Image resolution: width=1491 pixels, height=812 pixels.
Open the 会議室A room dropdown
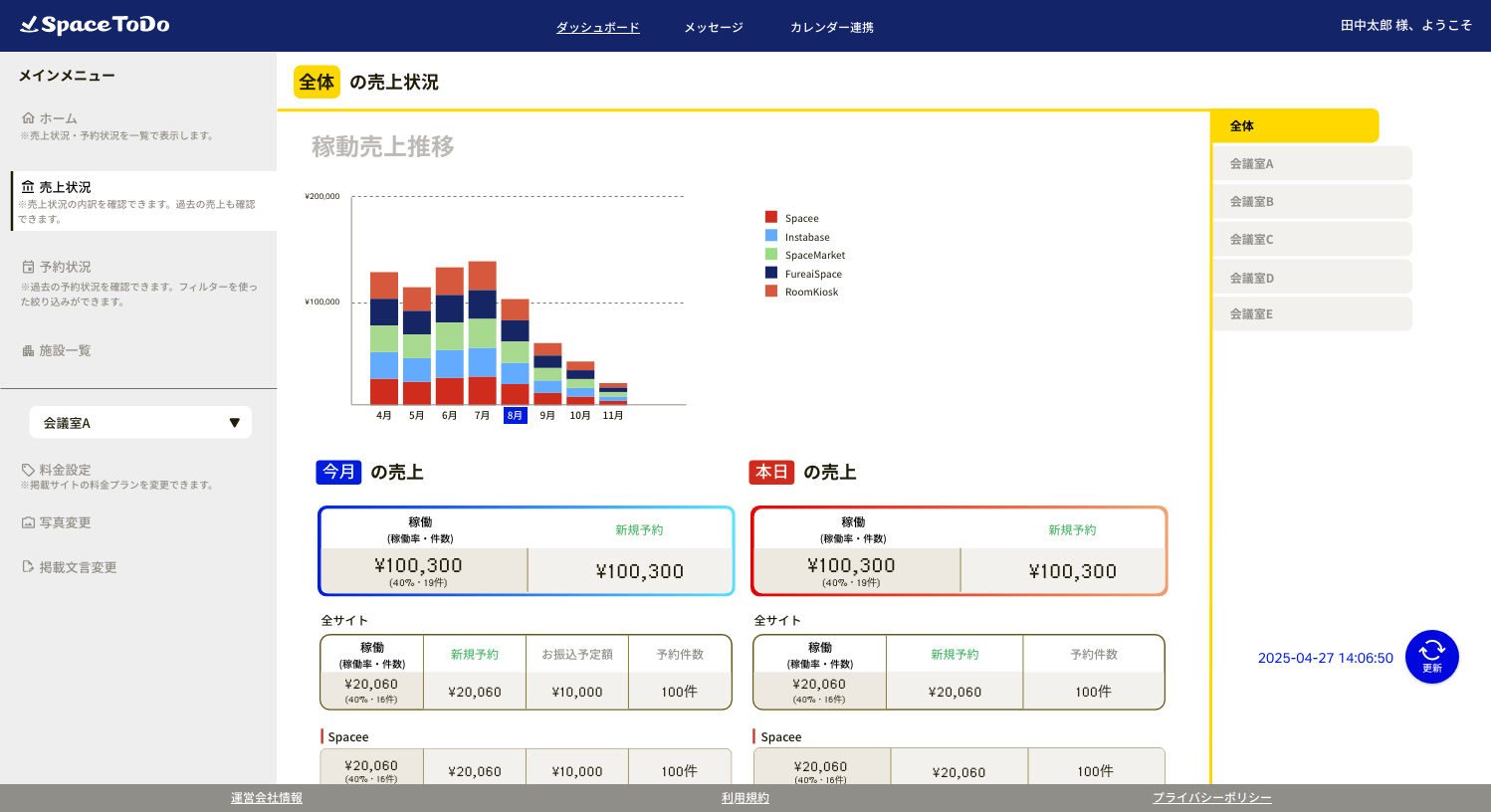click(x=140, y=423)
